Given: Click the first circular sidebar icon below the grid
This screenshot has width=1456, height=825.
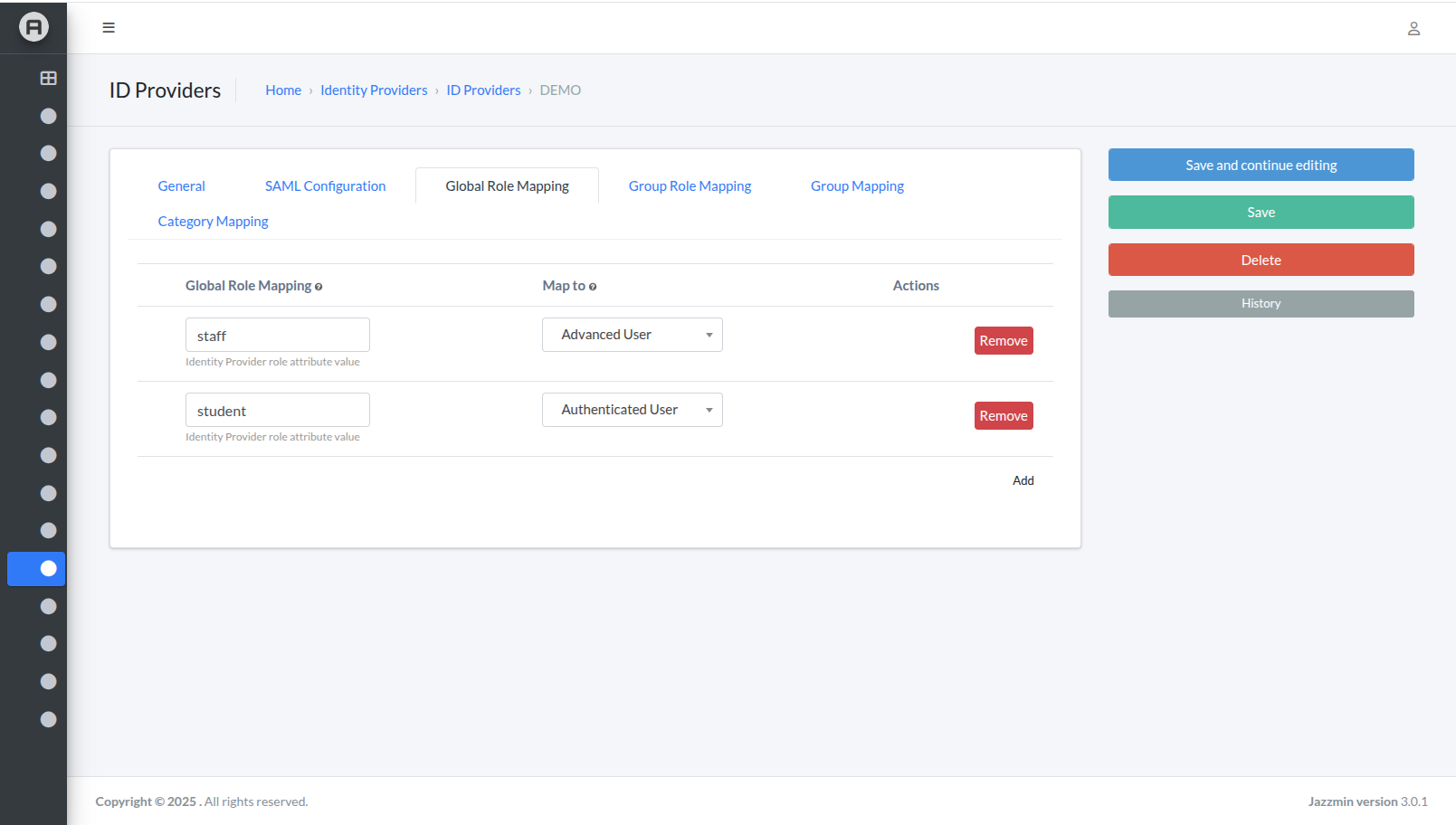Looking at the screenshot, I should (48, 116).
